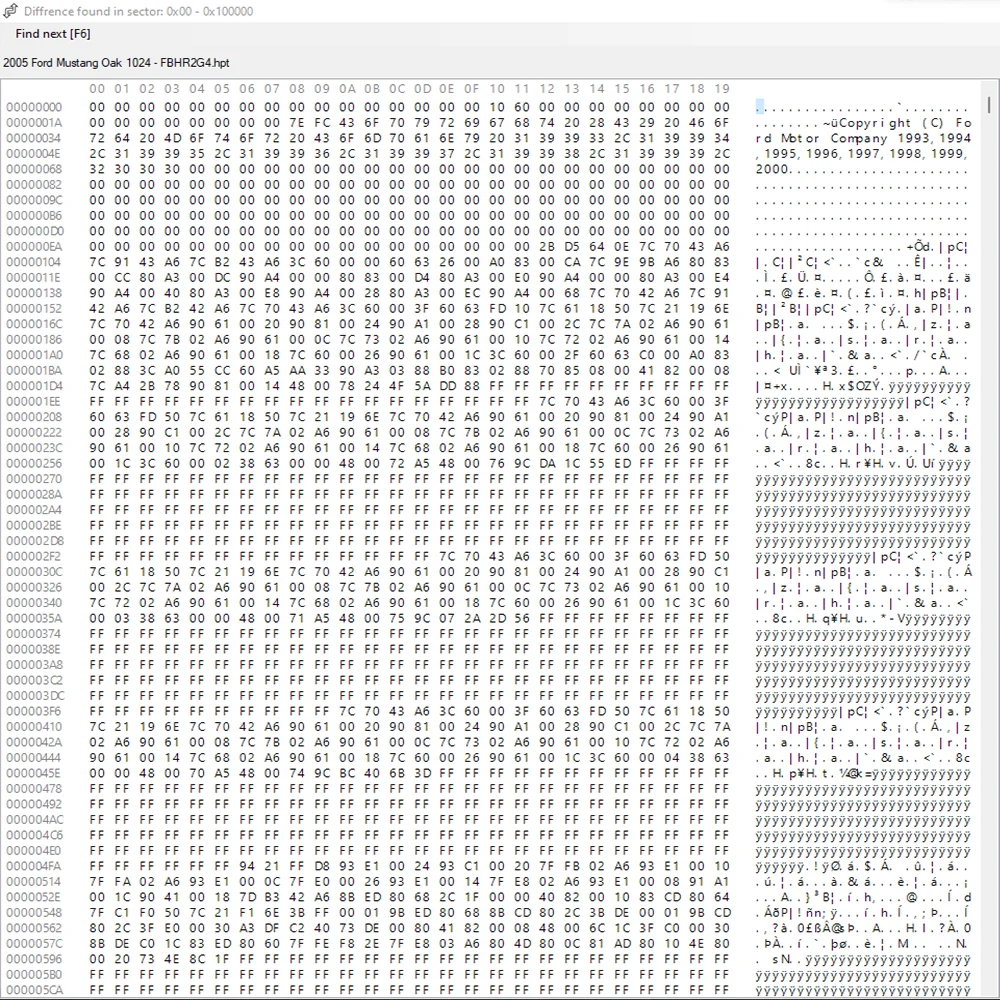The width and height of the screenshot is (1000, 1000).
Task: Click the compare icon in the title bar
Action: click(11, 11)
